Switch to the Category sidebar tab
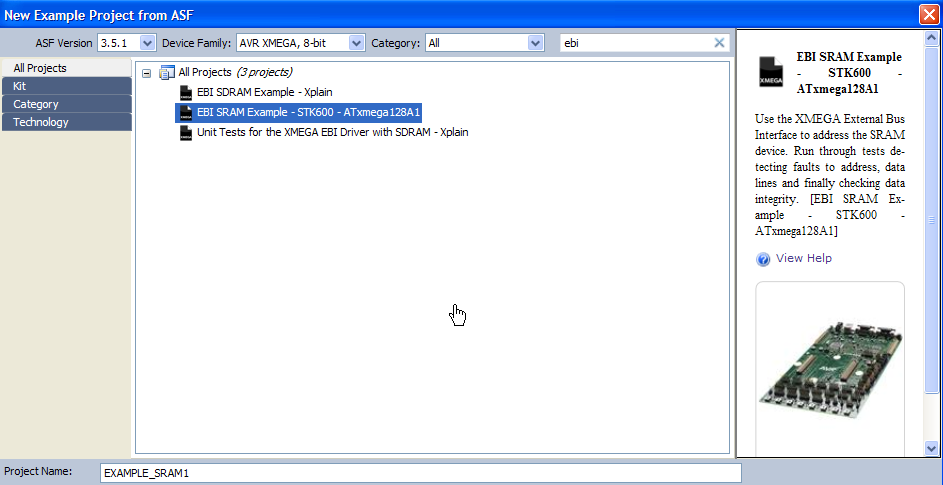 (x=66, y=104)
